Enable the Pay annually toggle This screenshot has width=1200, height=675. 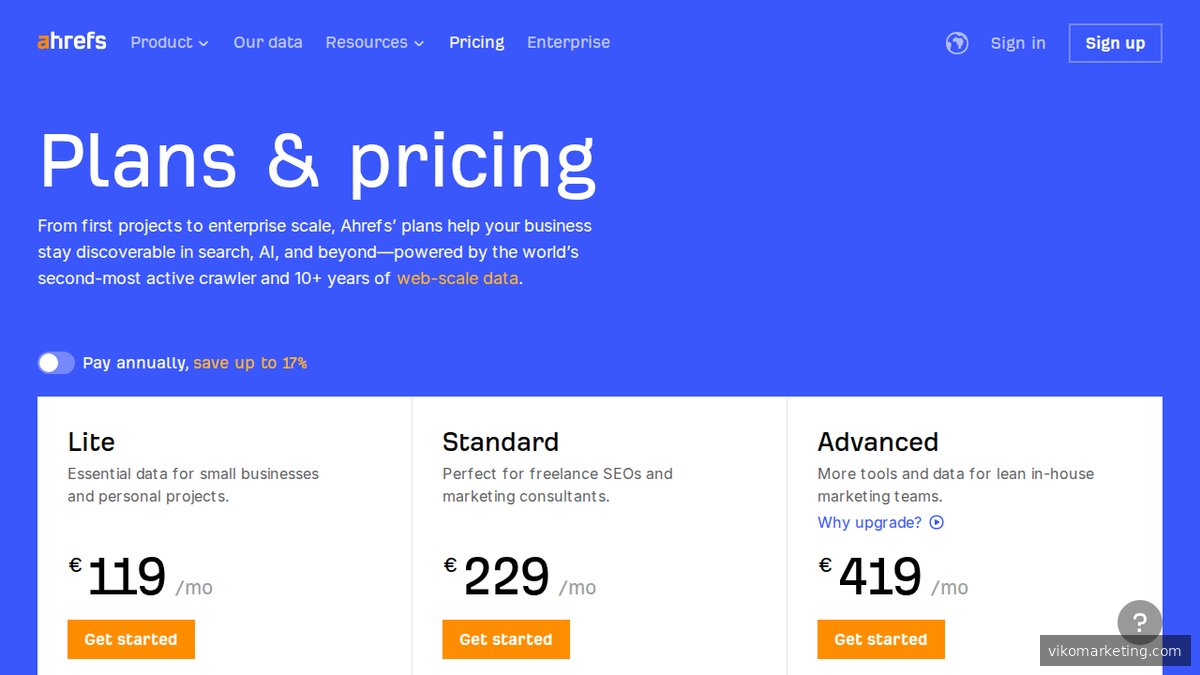pos(56,362)
